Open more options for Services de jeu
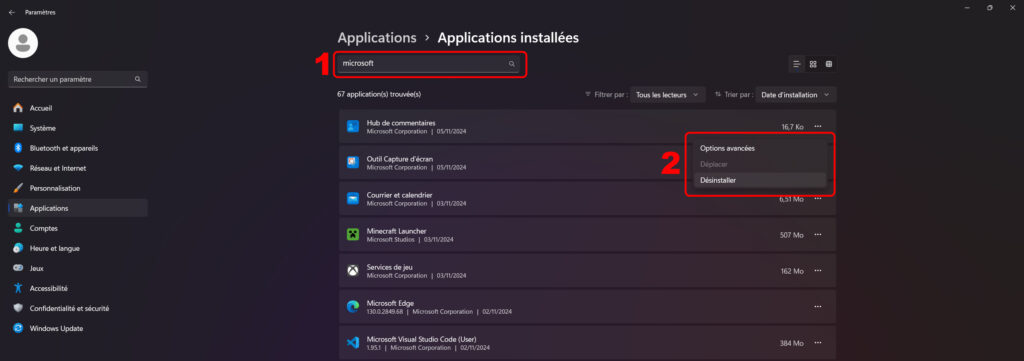Viewport: 1024px width, 361px height. pyautogui.click(x=818, y=271)
